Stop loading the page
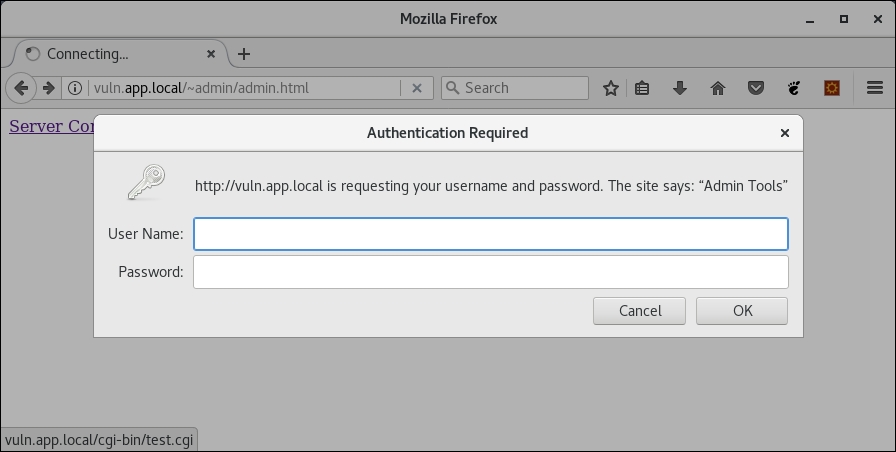 point(417,88)
